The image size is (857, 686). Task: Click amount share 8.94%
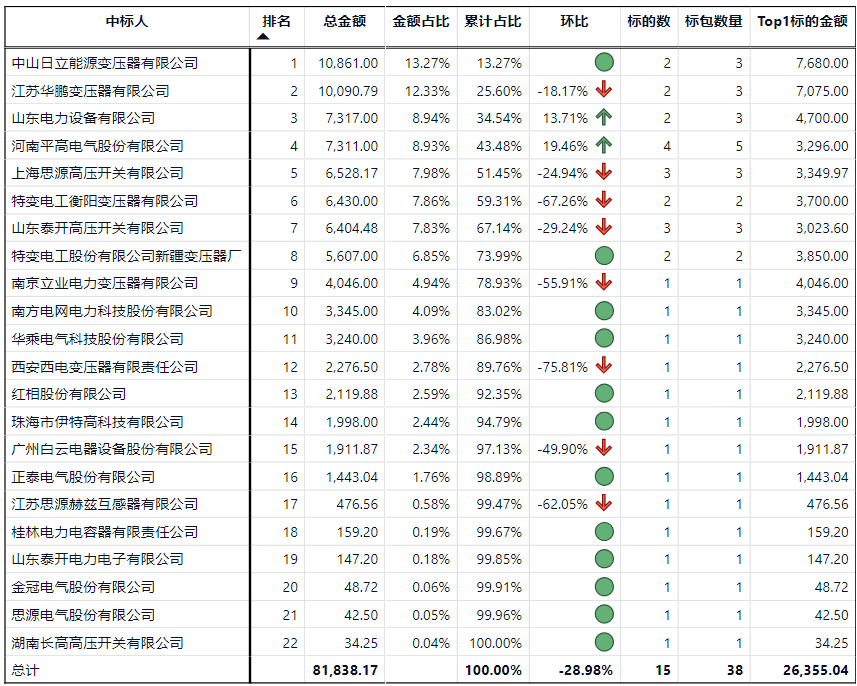click(x=431, y=118)
